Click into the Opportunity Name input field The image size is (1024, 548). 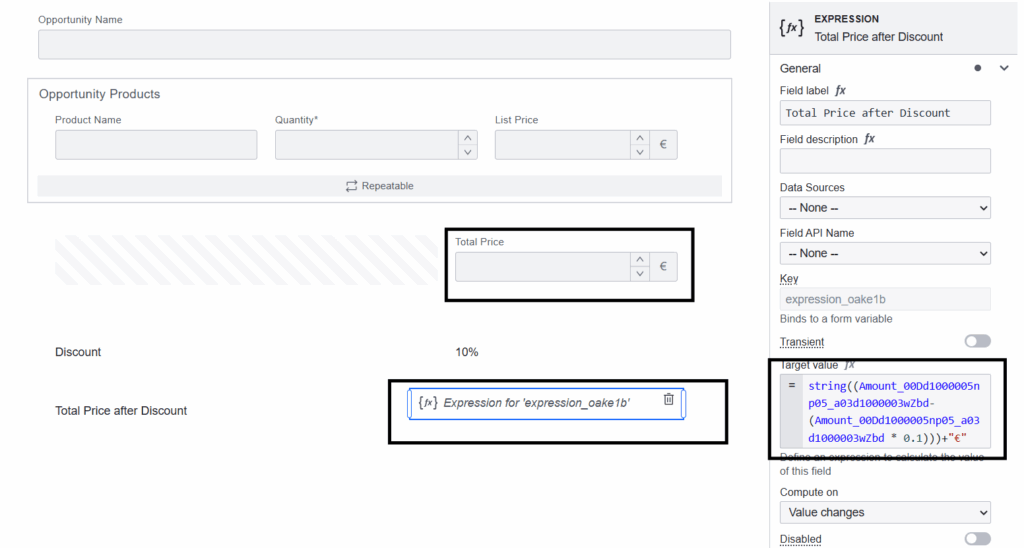(x=384, y=45)
